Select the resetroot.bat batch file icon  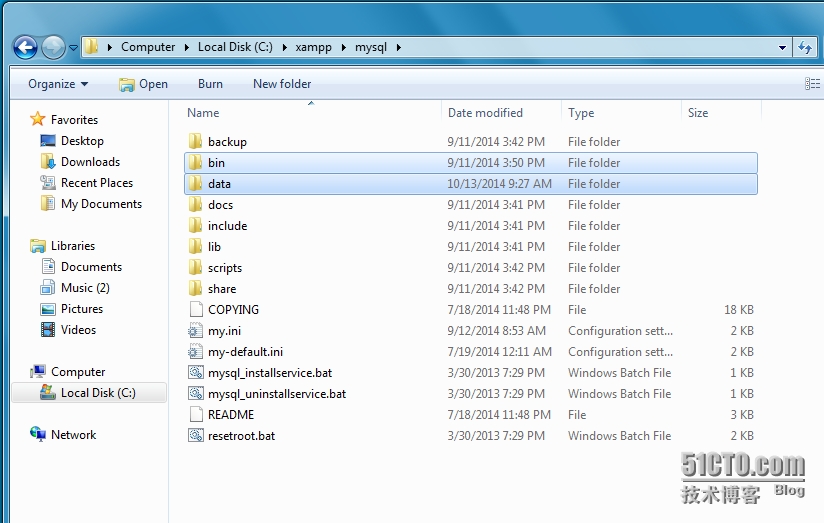[x=195, y=436]
